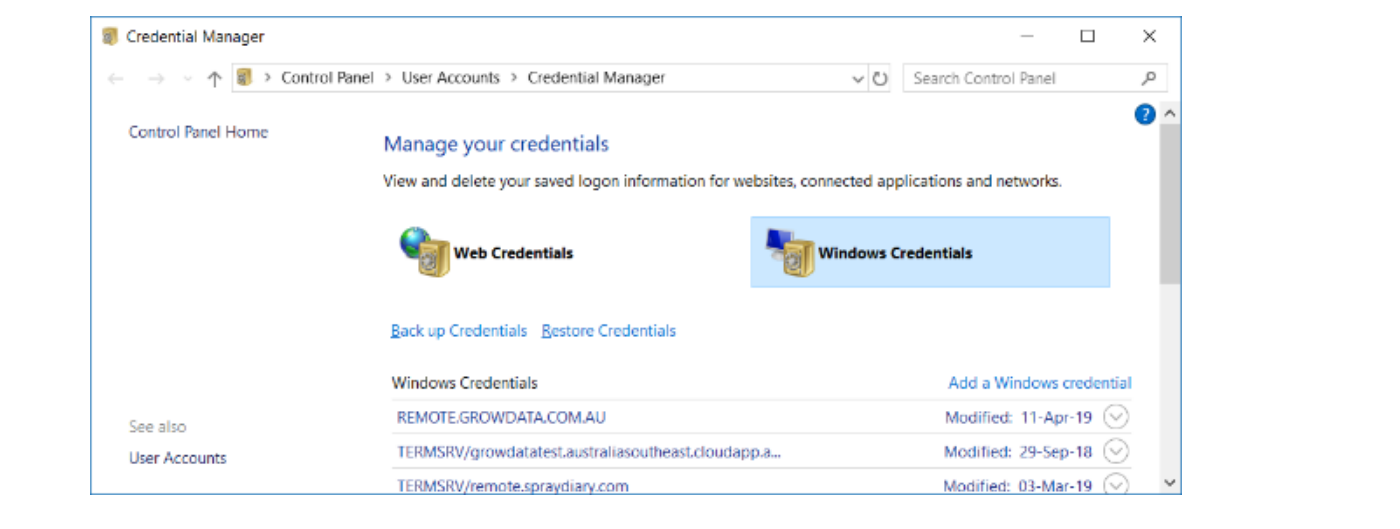This screenshot has height=529, width=1400.
Task: Open Help with the blue question icon
Action: [x=1145, y=115]
